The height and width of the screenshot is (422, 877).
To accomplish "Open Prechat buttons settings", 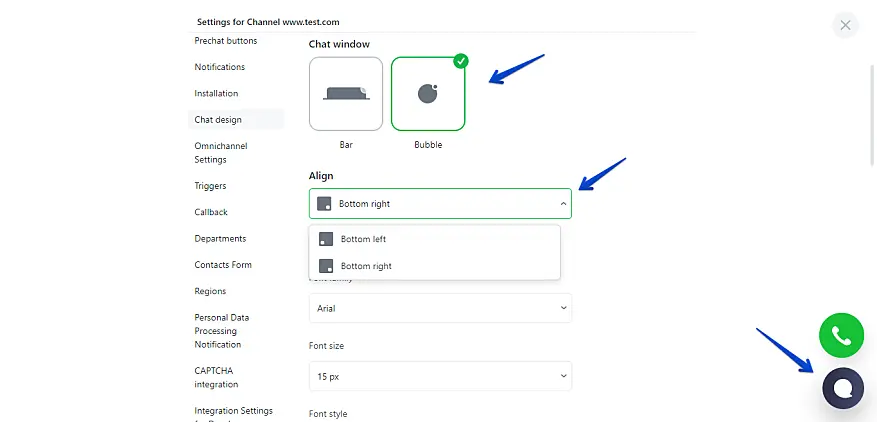I will coord(225,41).
